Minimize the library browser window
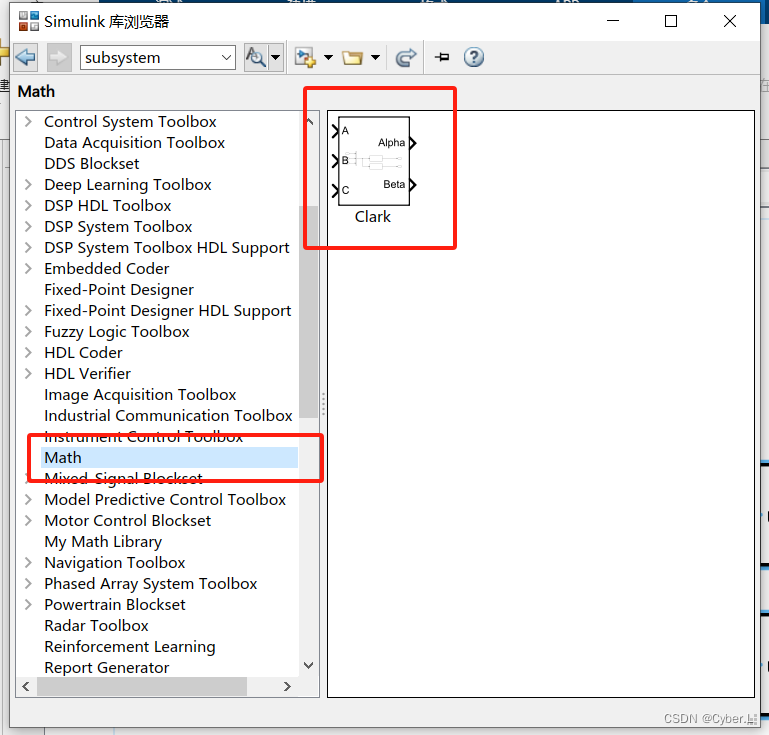 click(613, 21)
